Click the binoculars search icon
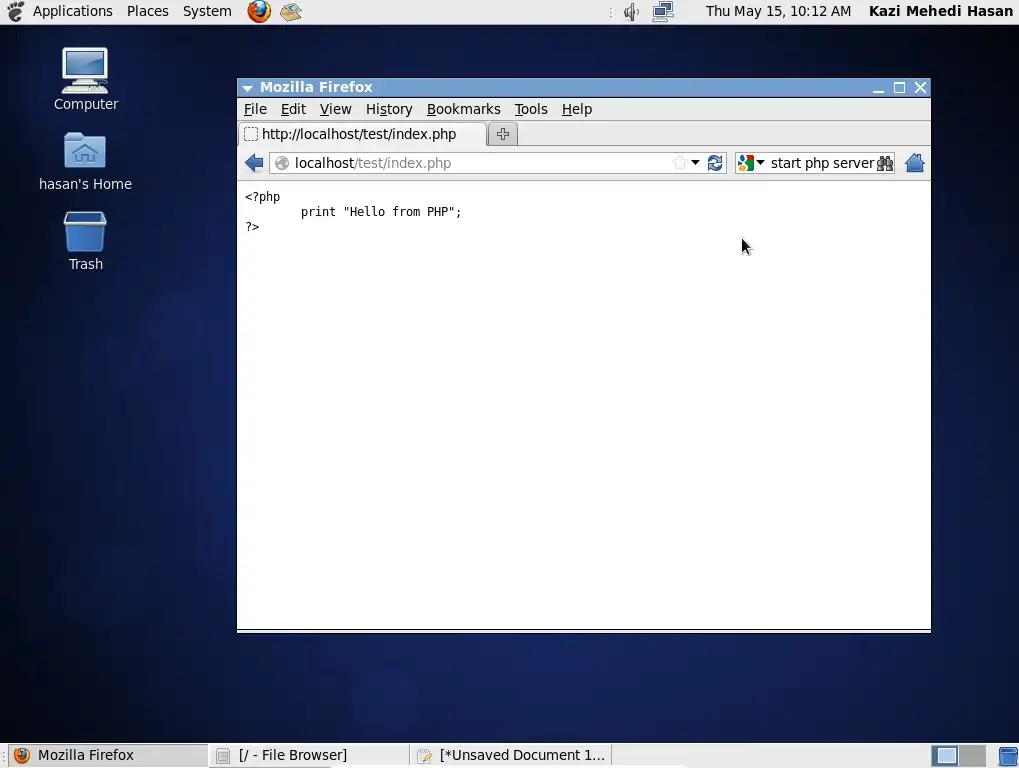 click(884, 163)
